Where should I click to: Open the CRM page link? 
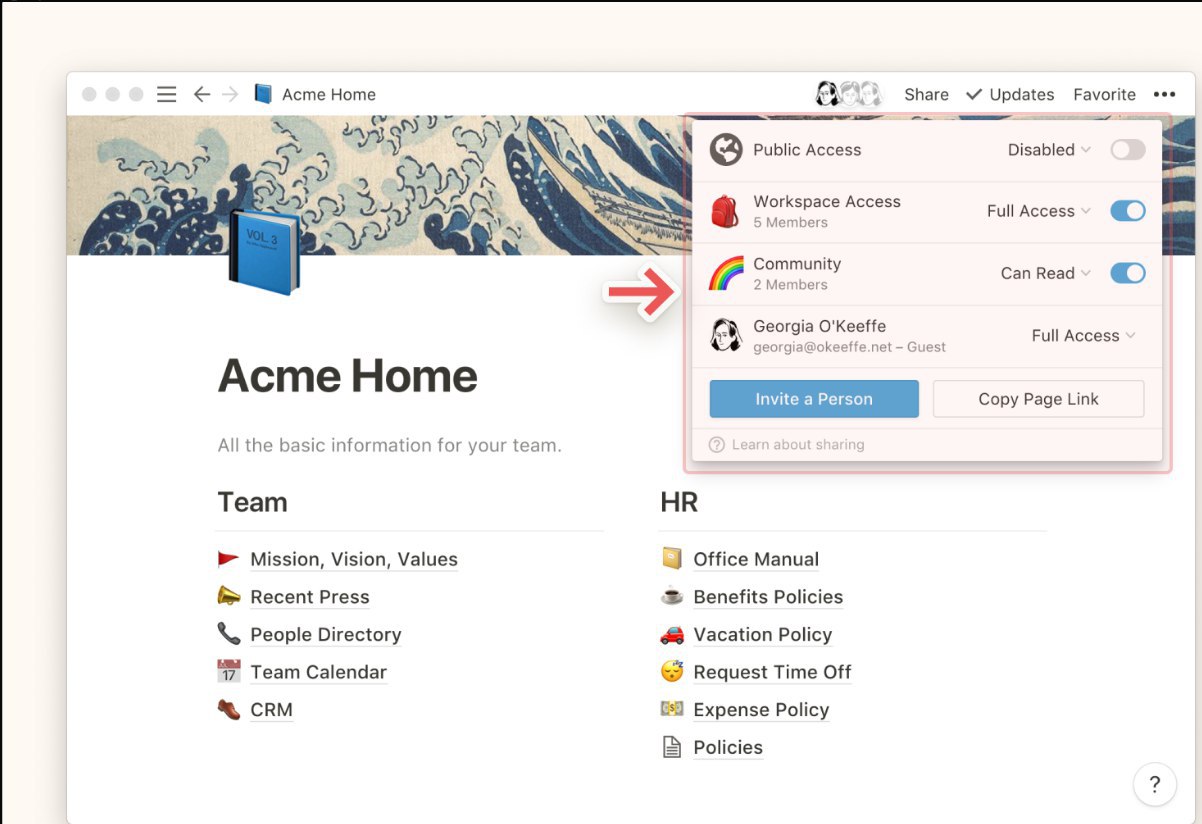[271, 710]
